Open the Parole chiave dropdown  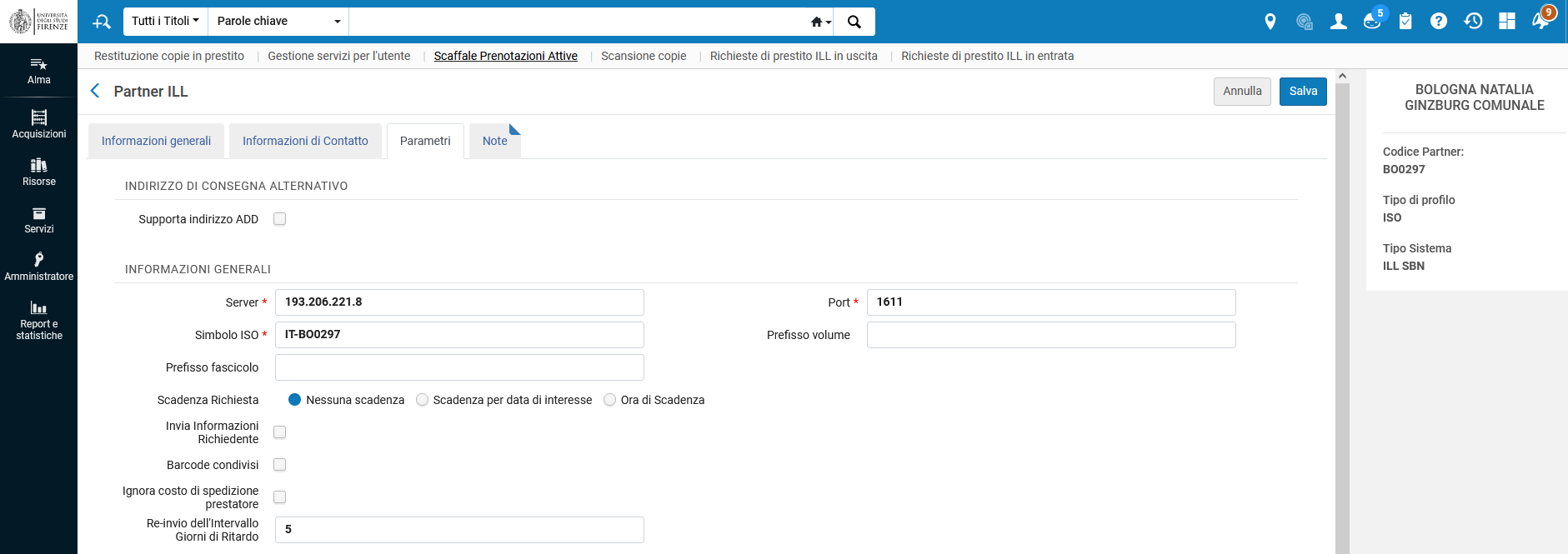point(278,22)
